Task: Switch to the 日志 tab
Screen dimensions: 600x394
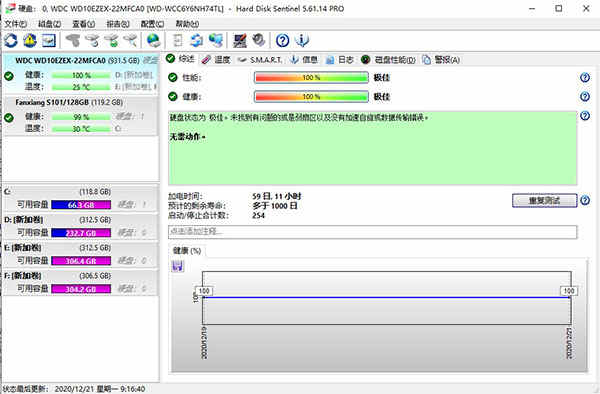Action: coord(340,60)
